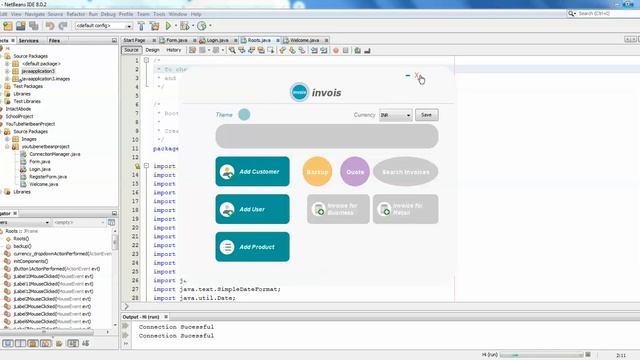Switch to the Services panel tab

coord(29,41)
